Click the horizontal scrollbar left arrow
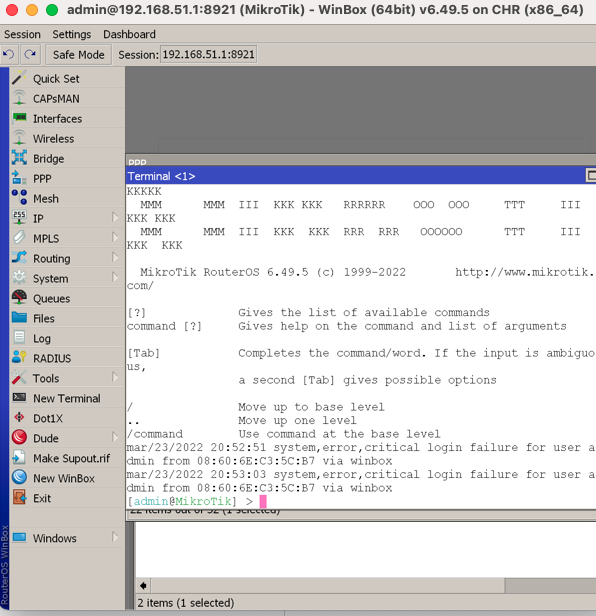596x616 pixels. [x=143, y=586]
